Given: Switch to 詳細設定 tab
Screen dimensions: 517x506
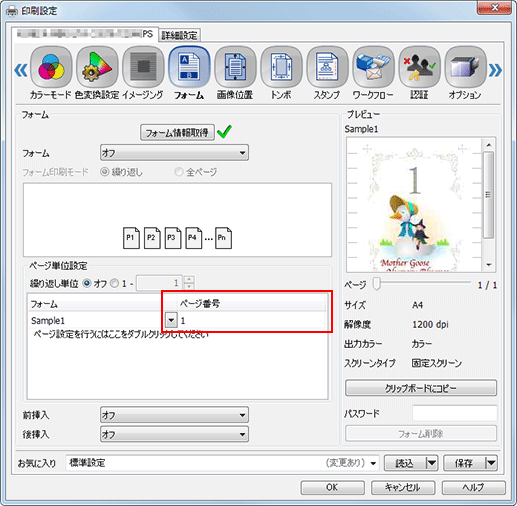Looking at the screenshot, I should coord(180,35).
